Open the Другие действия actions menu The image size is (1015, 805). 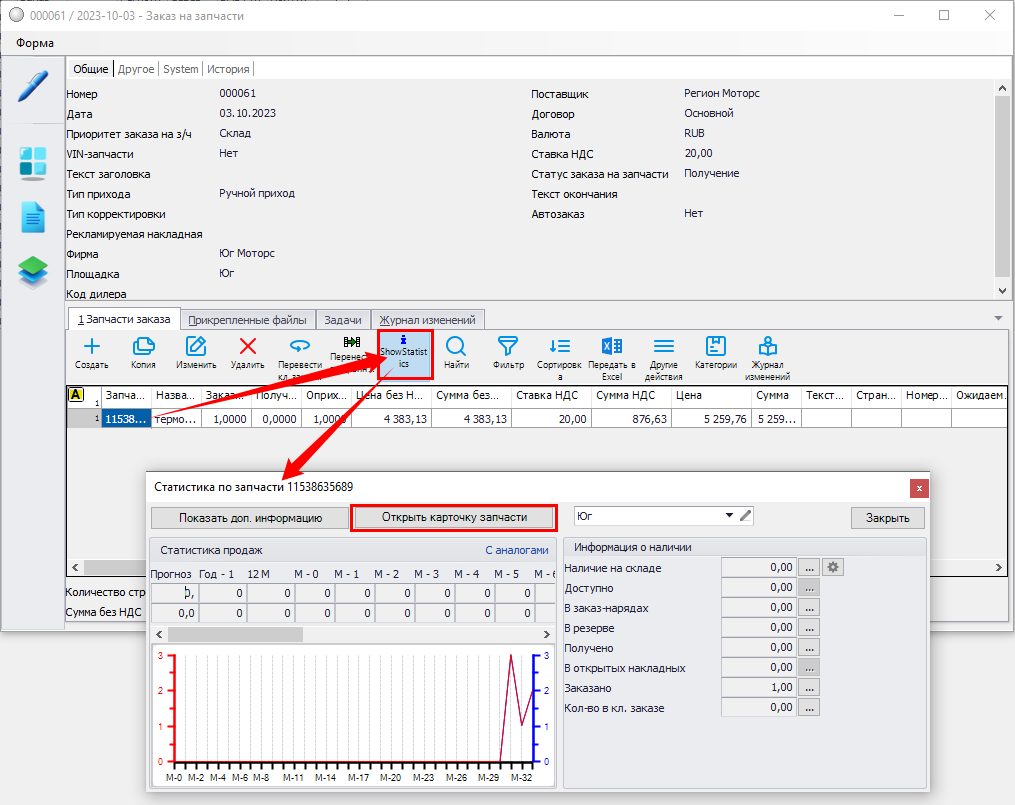pyautogui.click(x=663, y=348)
